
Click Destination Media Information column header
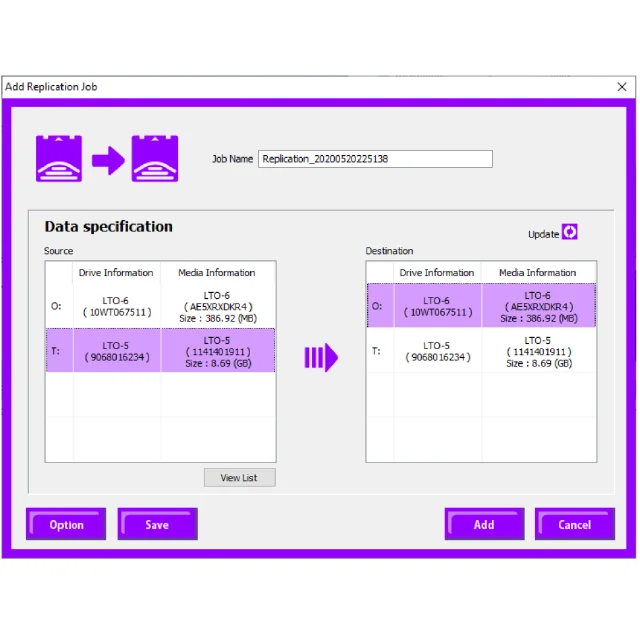click(538, 272)
